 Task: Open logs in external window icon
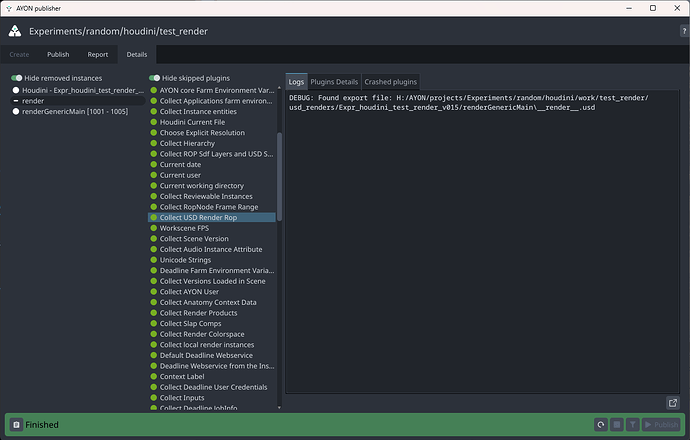[673, 402]
